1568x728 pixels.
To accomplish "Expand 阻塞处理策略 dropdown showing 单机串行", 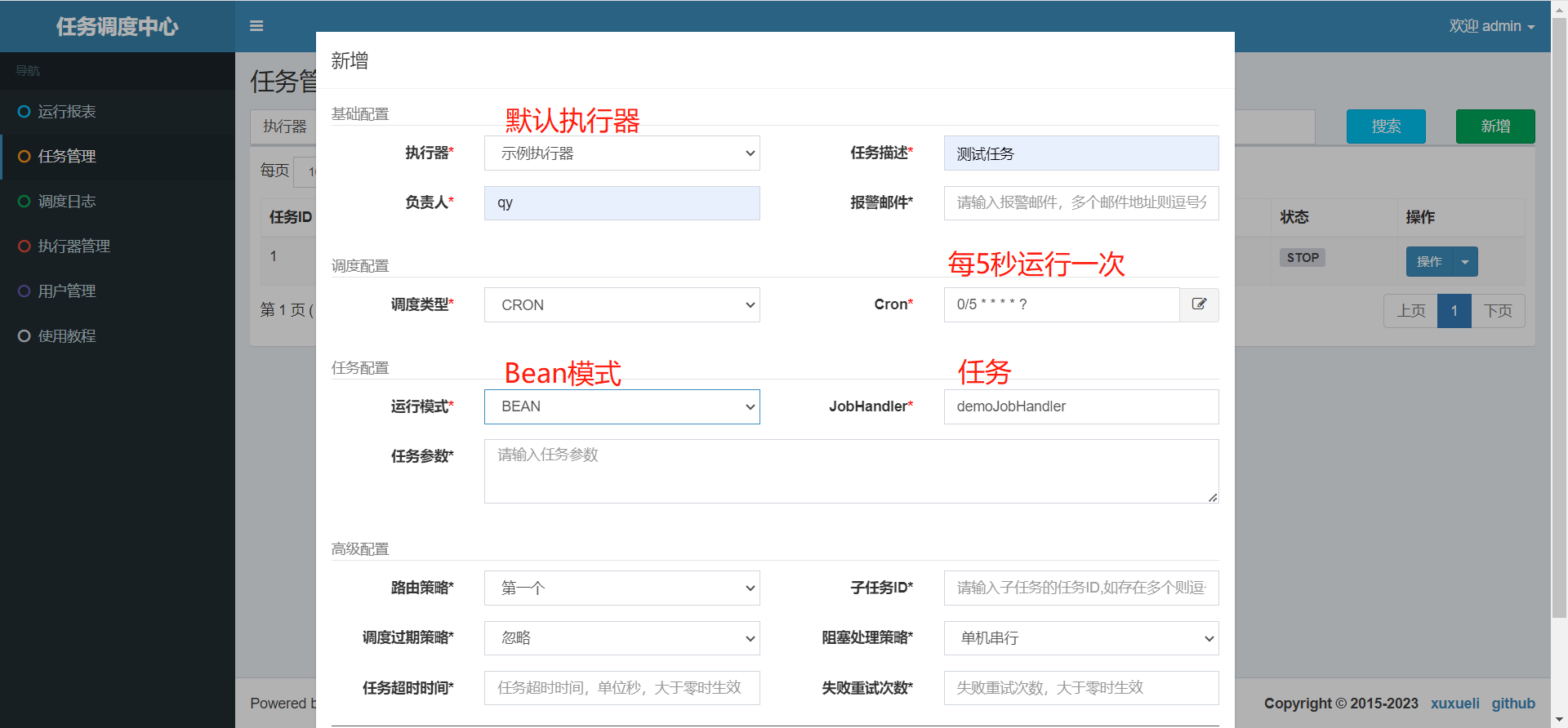I will click(1081, 638).
